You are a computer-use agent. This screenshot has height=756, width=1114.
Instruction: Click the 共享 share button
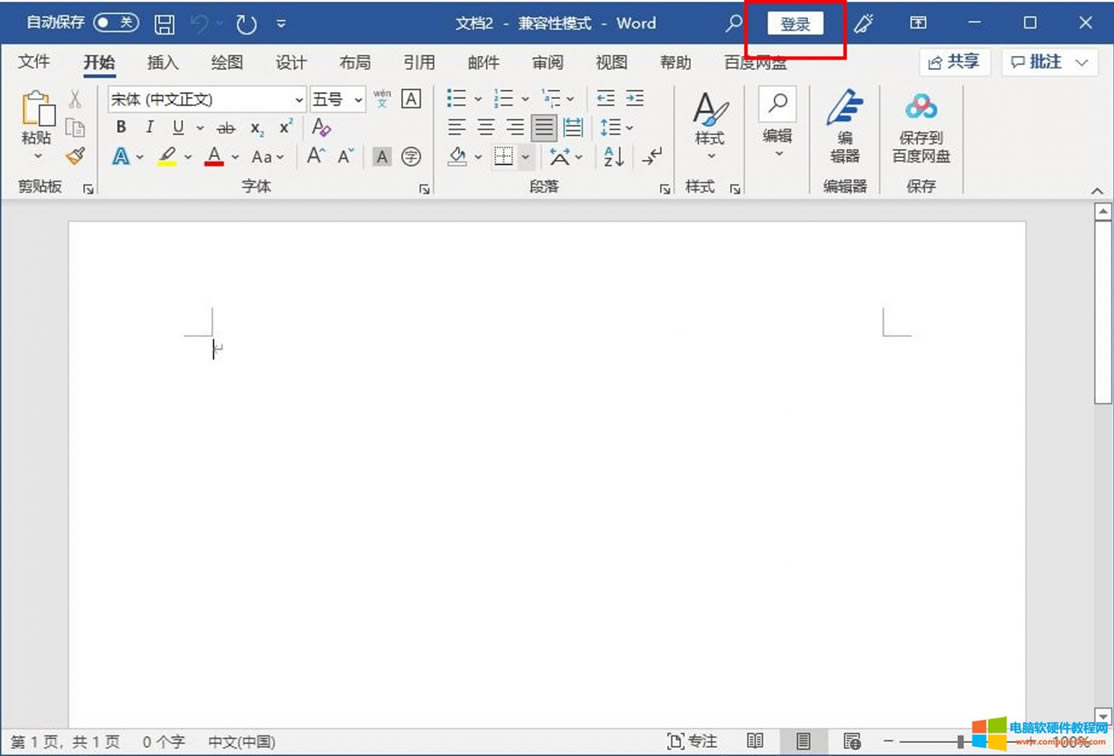click(954, 62)
